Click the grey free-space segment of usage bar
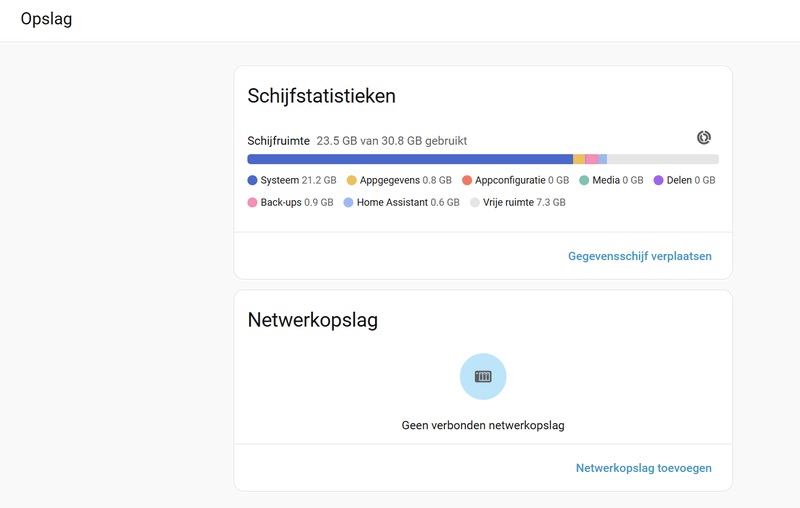This screenshot has height=508, width=800. pos(663,159)
